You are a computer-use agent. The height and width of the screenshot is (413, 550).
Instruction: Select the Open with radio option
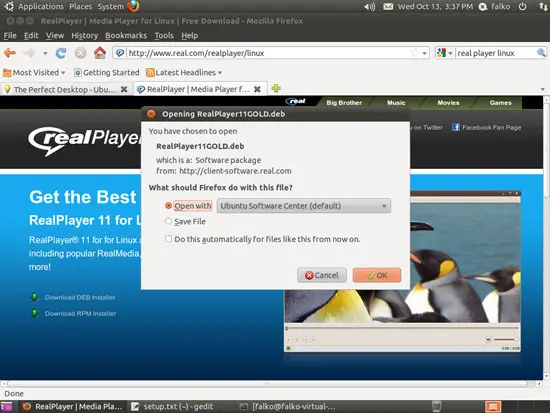click(168, 206)
